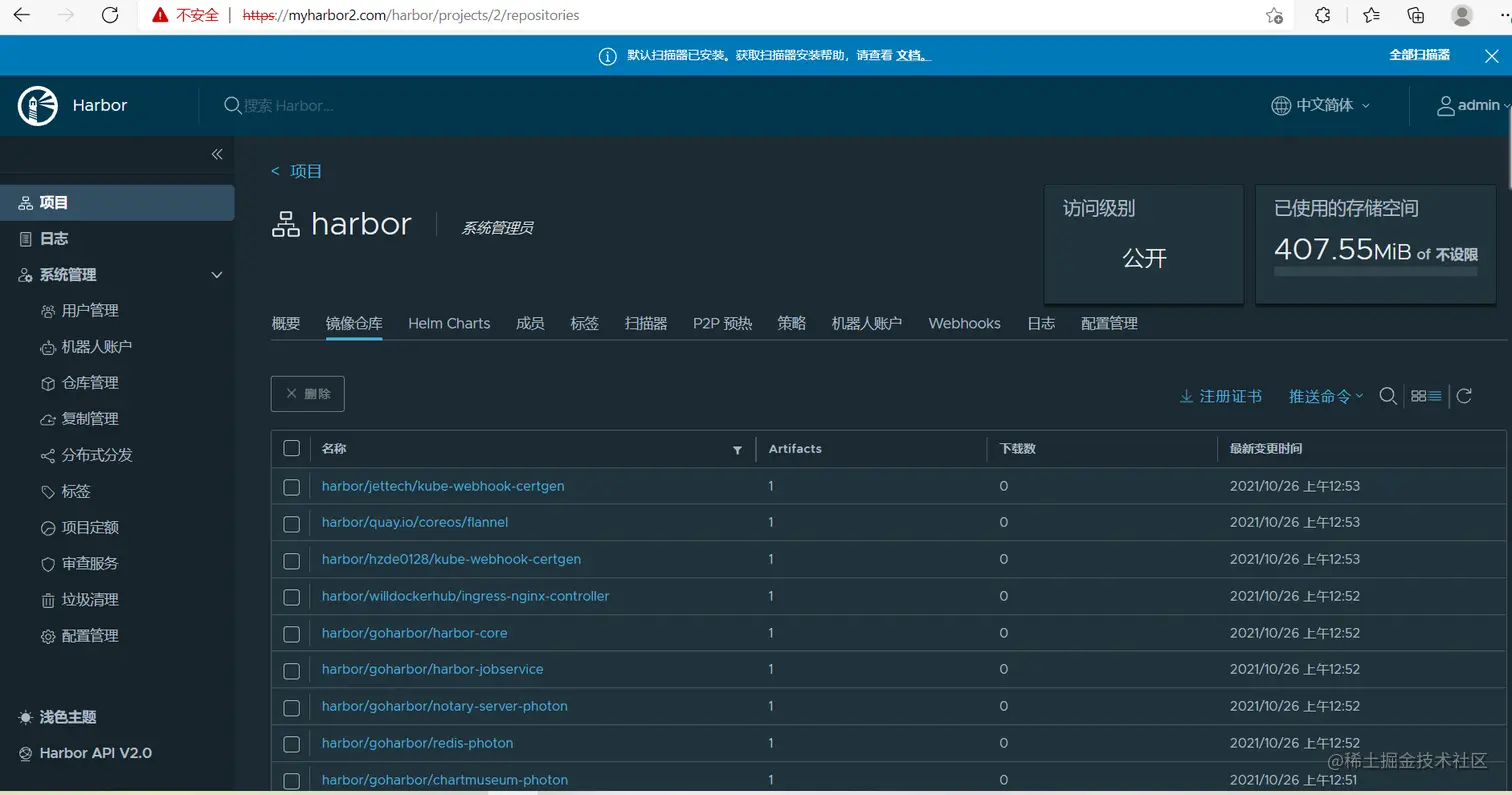Click 全部扫描器 in the banner
This screenshot has width=1512, height=795.
(x=1419, y=55)
